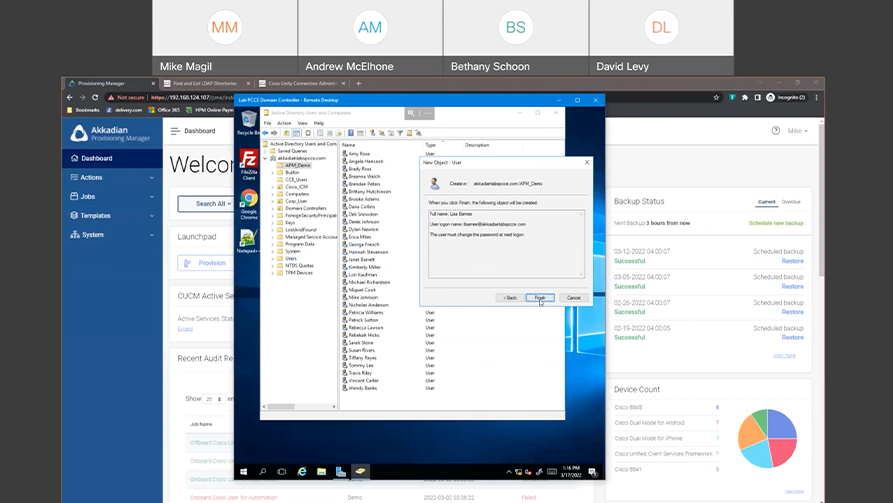Screen dimensions: 893x503
Task: Click the Create new user icon in AD toolbar
Action: pos(372,133)
